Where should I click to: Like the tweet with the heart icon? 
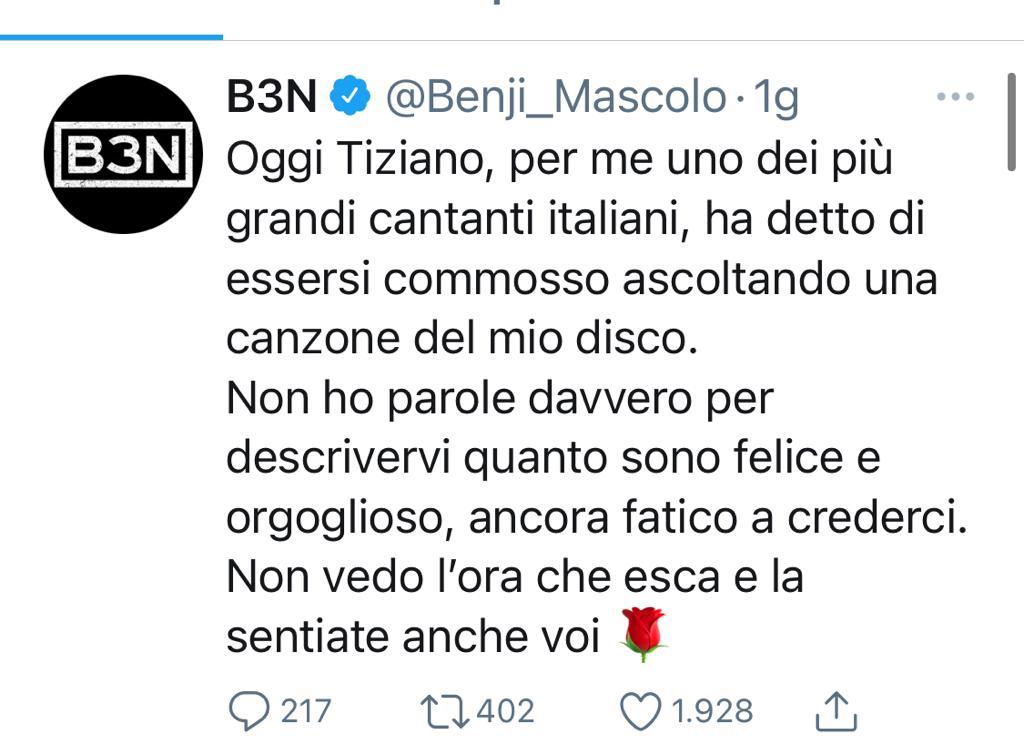click(x=642, y=711)
